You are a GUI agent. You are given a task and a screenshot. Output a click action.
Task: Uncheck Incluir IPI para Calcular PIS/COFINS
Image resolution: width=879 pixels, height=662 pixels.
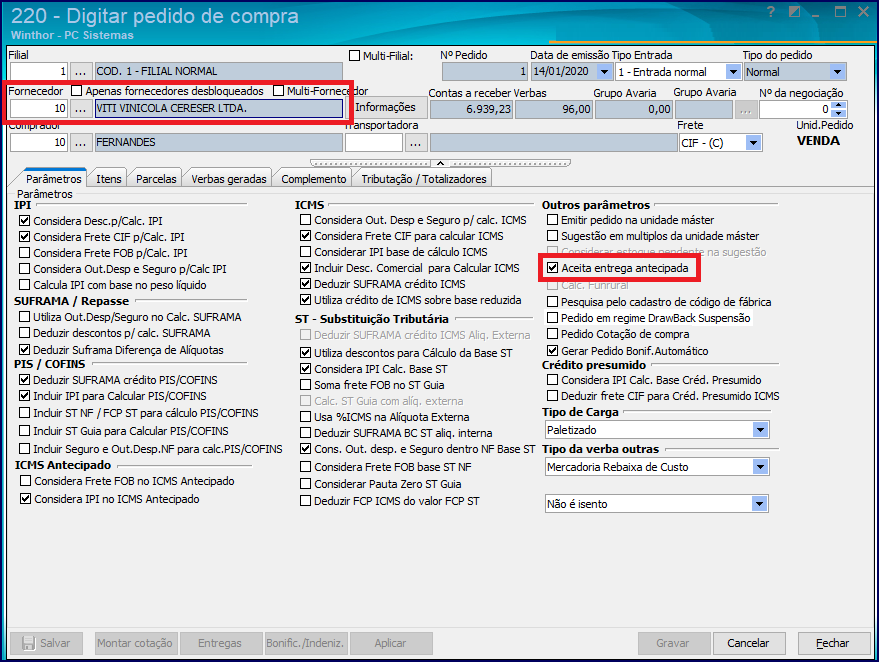coord(25,396)
